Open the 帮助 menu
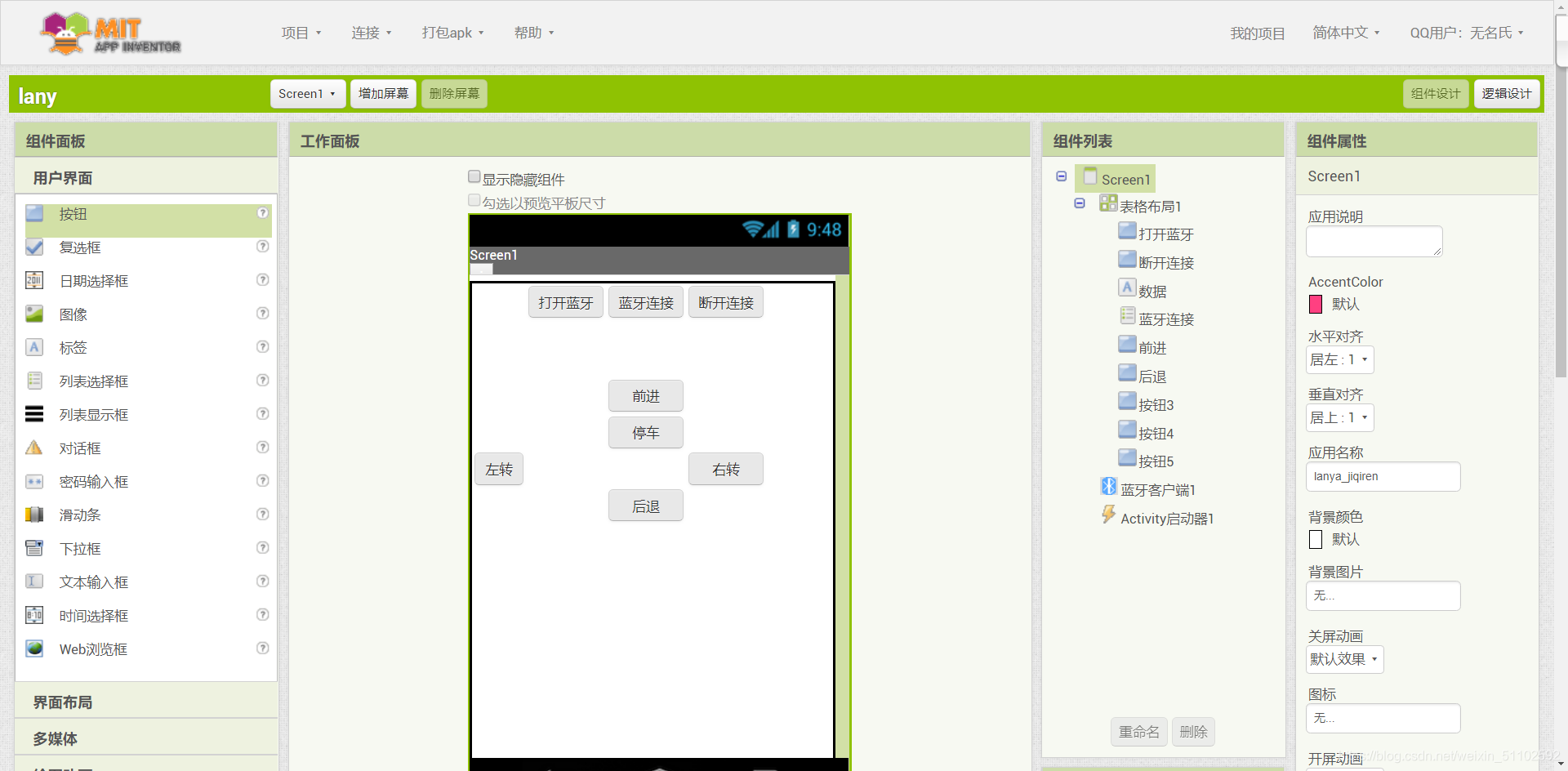 (534, 33)
